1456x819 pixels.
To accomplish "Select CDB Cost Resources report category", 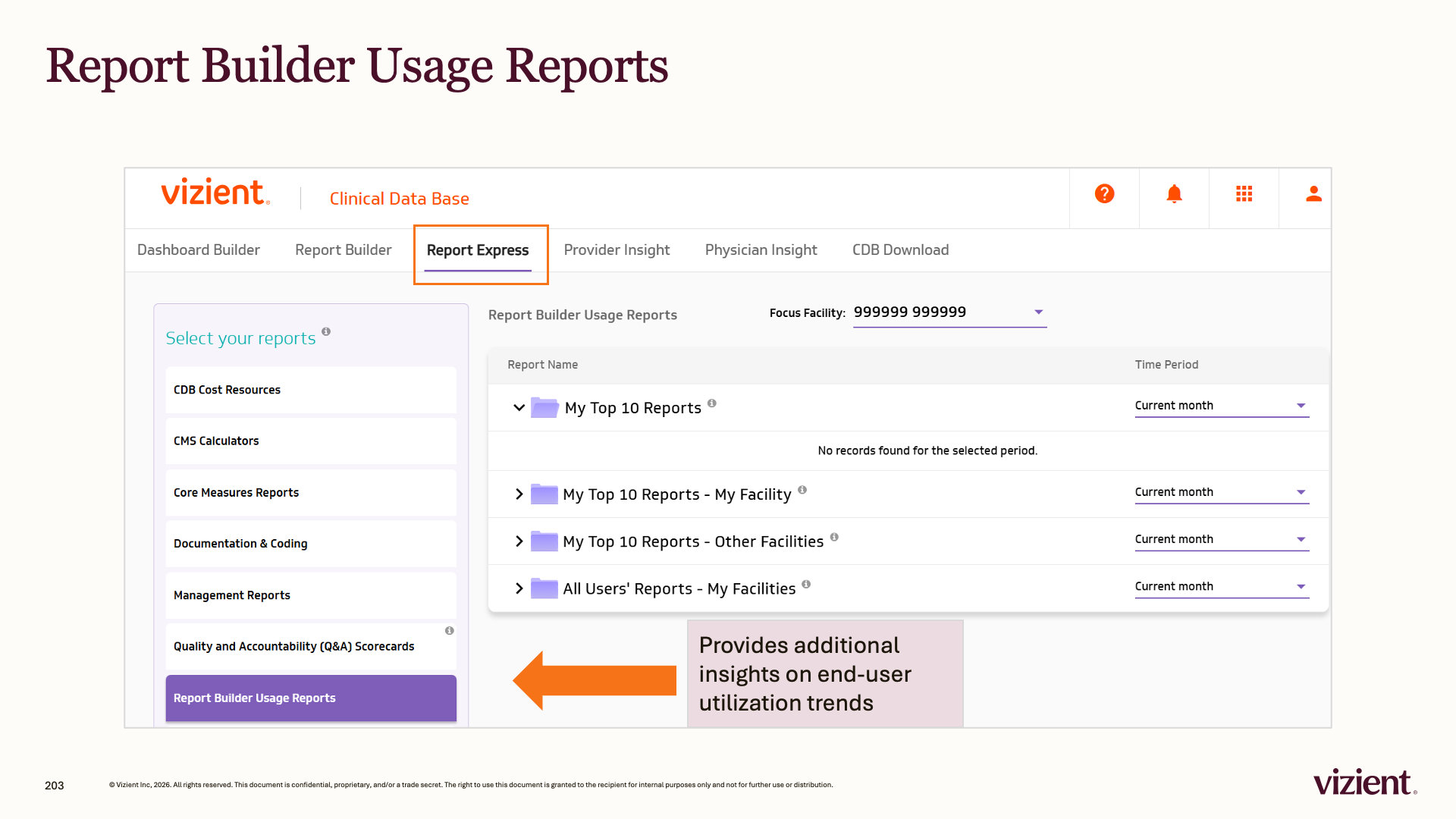I will [x=311, y=390].
